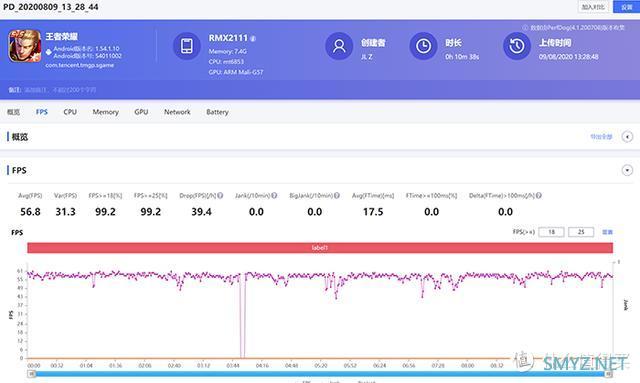
Task: Click the 王者荣耀 game app icon
Action: [x=25, y=46]
